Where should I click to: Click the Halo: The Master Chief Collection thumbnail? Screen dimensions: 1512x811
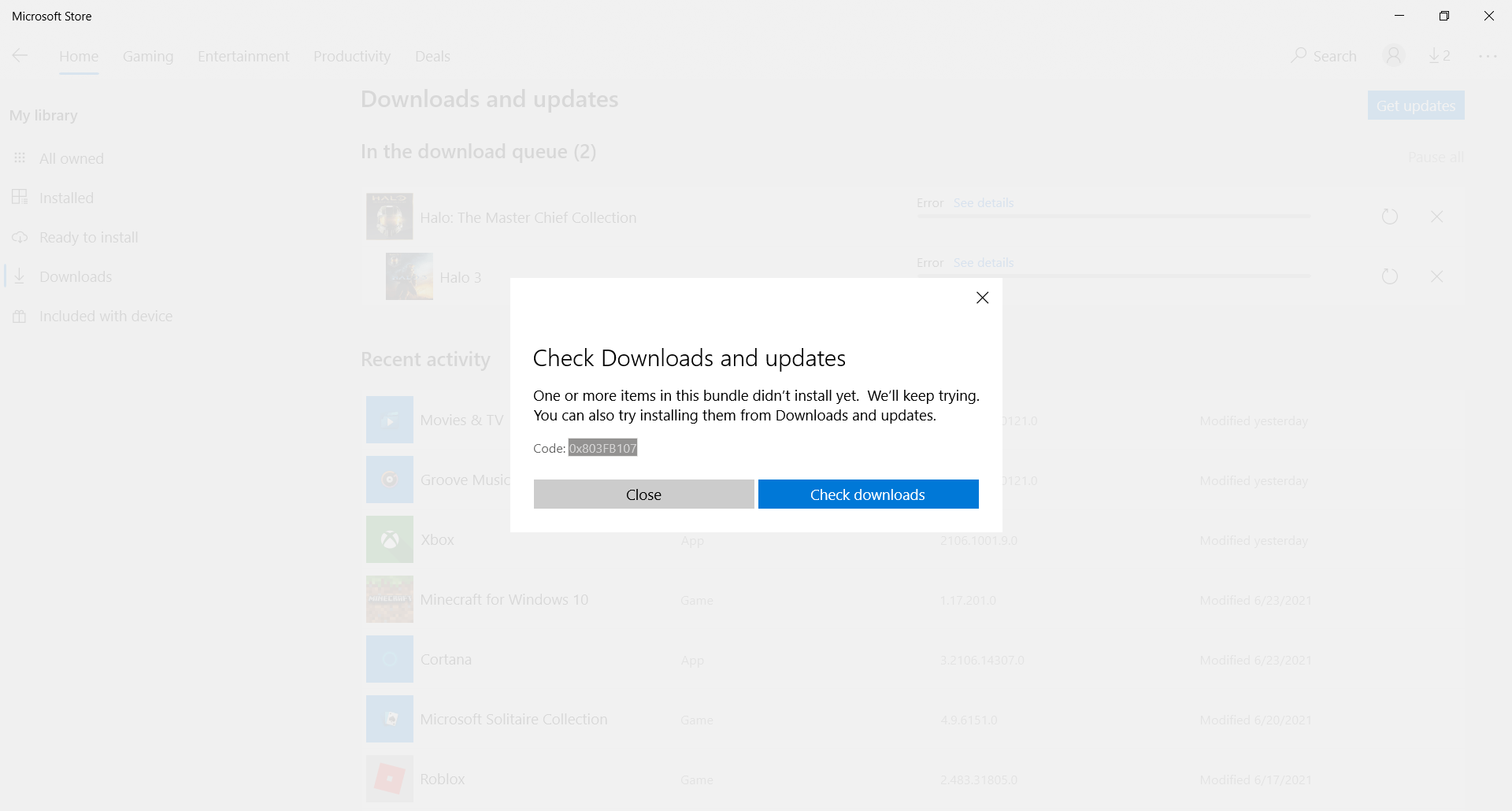[389, 217]
